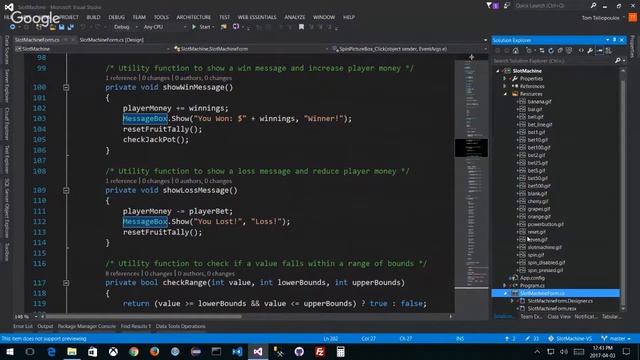The image size is (640, 360).
Task: Open the FileZilla taskbar icon
Action: [320, 351]
